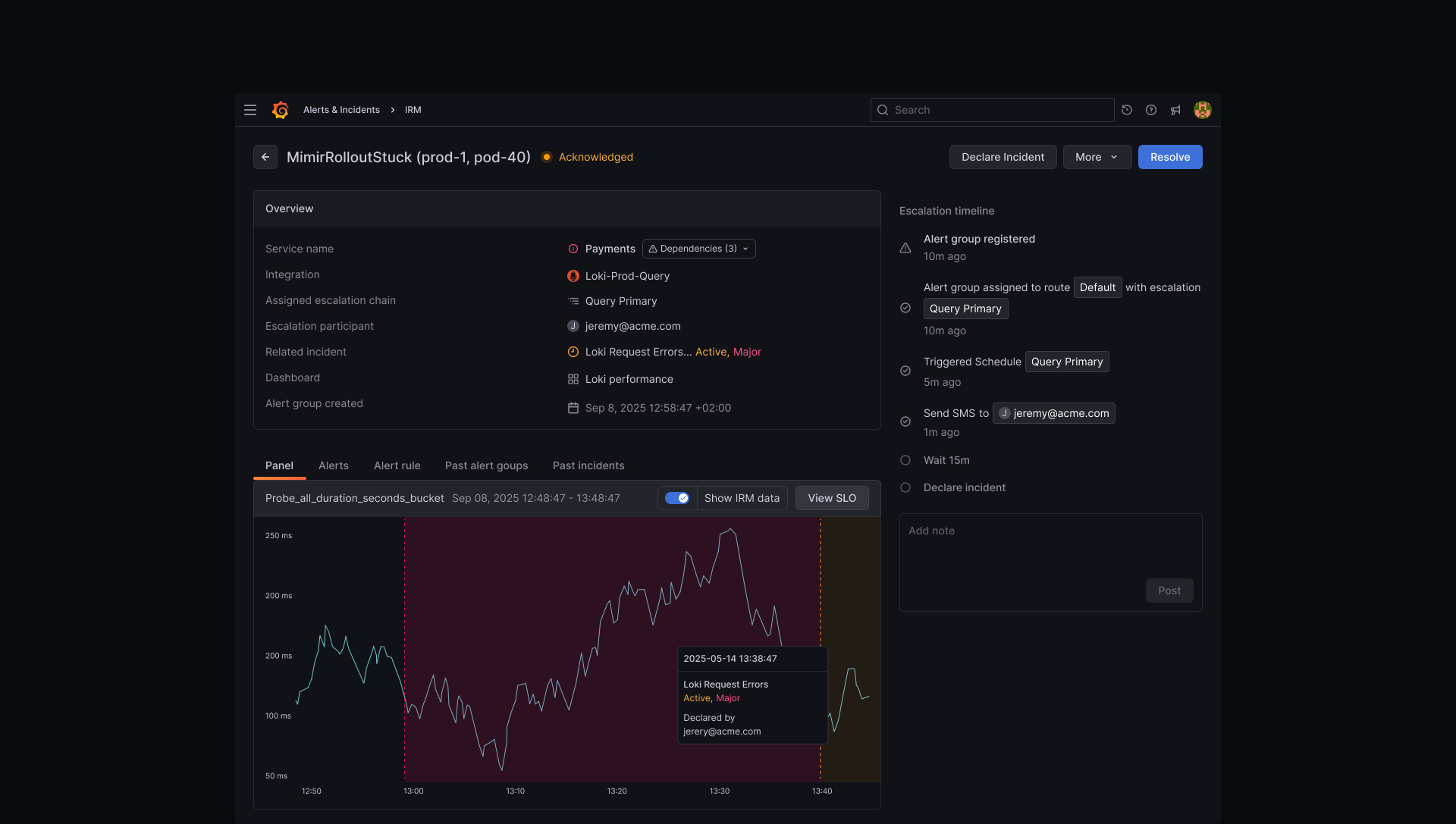Viewport: 1456px width, 824px height.
Task: Open the history clock icon
Action: 1127,110
